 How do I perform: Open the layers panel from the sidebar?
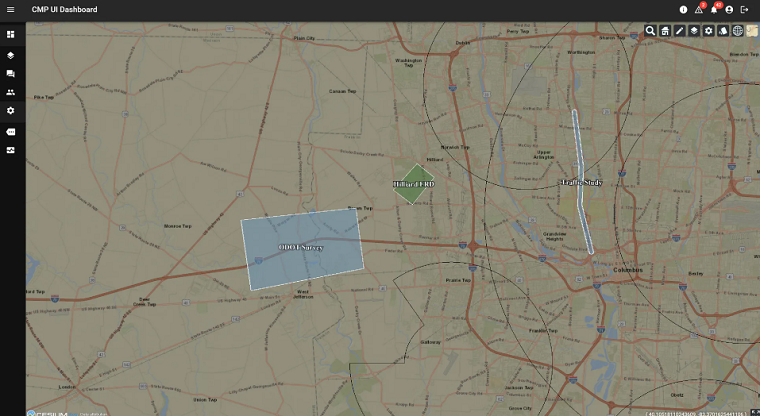click(x=11, y=56)
